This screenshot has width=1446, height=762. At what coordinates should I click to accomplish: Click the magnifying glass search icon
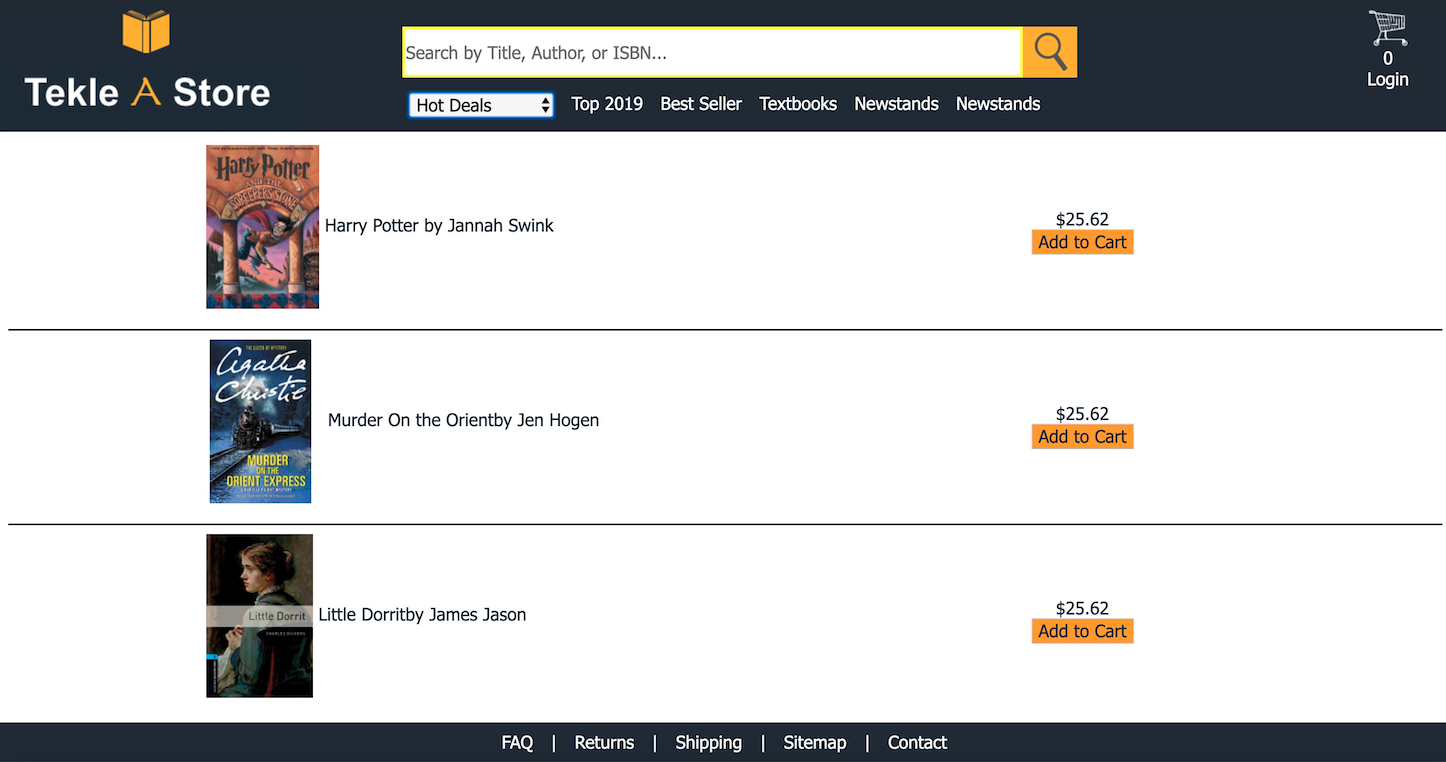[1049, 51]
